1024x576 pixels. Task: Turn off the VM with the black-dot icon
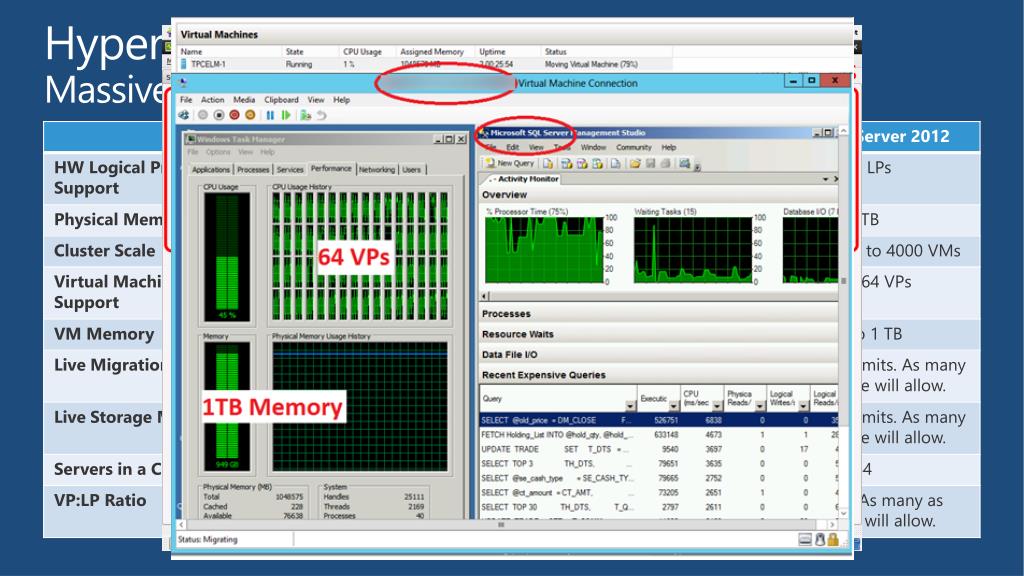(x=219, y=116)
